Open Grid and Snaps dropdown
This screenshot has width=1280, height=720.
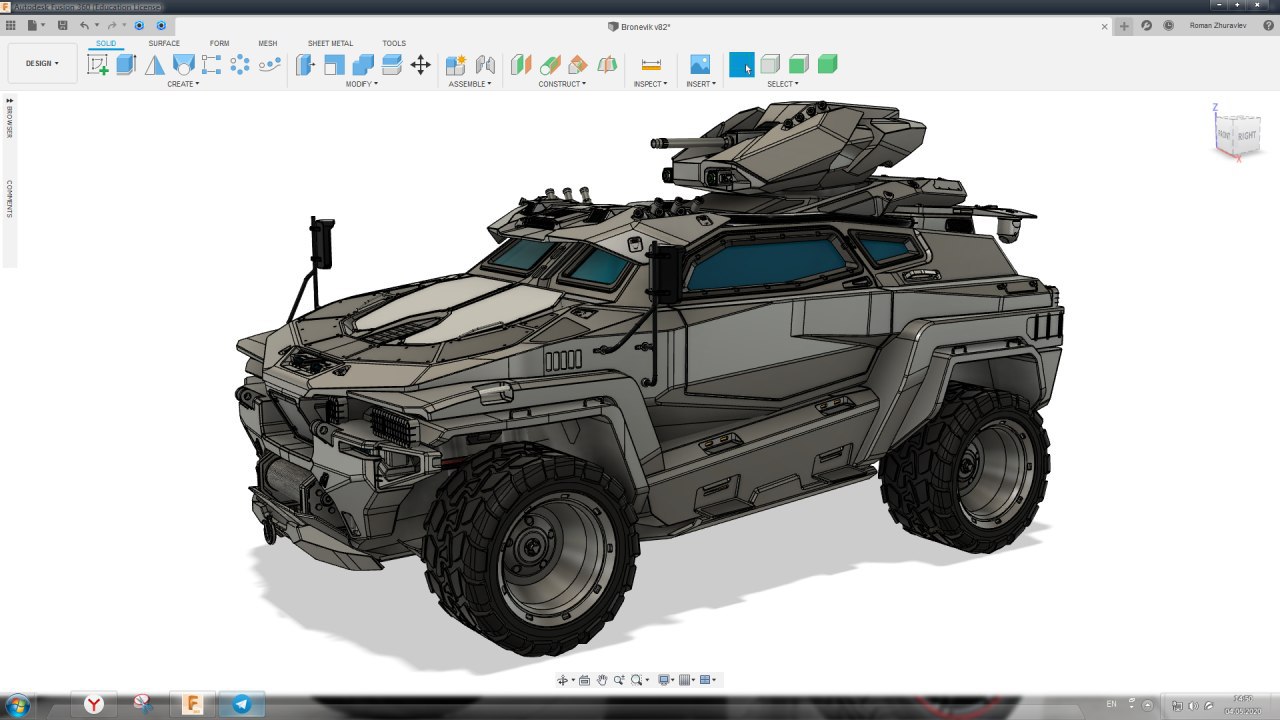[686, 680]
